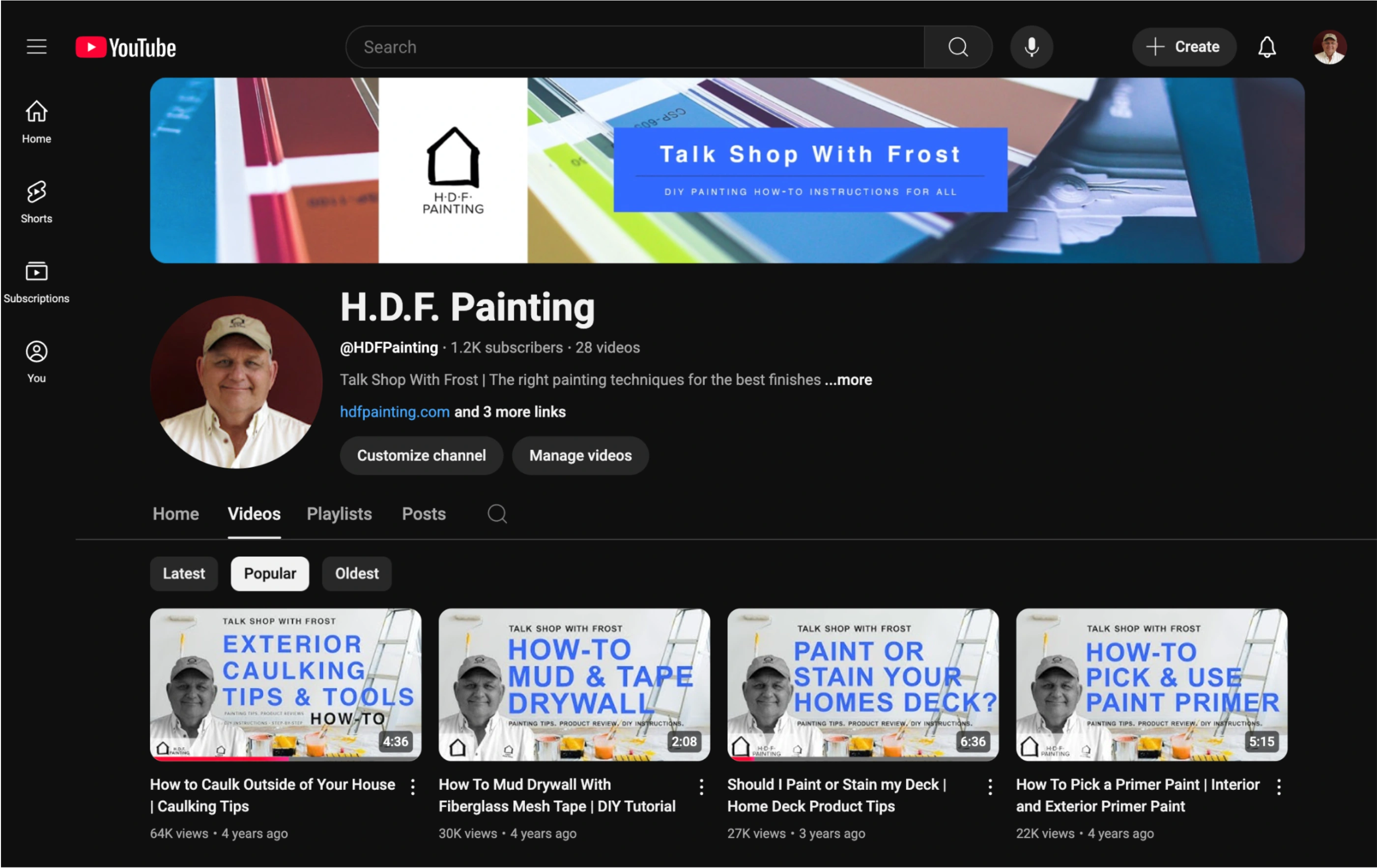
Task: Go to Shorts in sidebar
Action: [x=36, y=202]
